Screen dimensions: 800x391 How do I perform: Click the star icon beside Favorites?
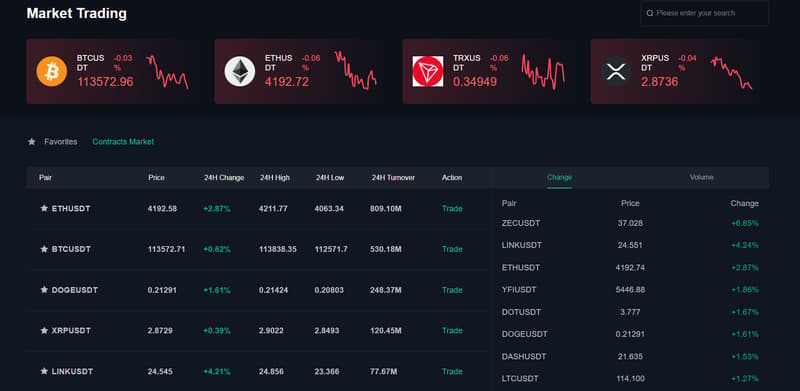(x=32, y=142)
